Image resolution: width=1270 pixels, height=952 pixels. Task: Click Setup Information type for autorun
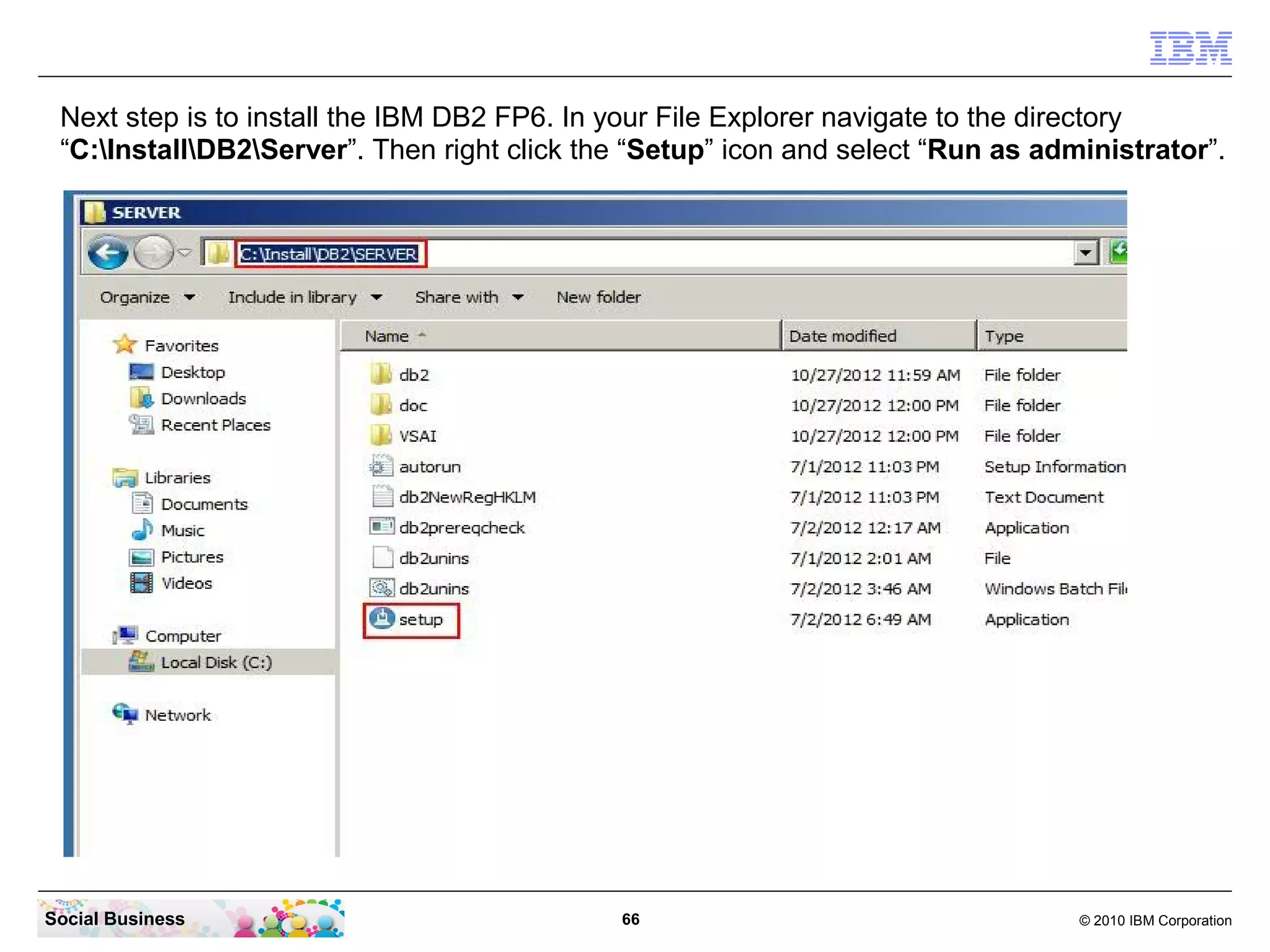click(x=1055, y=467)
